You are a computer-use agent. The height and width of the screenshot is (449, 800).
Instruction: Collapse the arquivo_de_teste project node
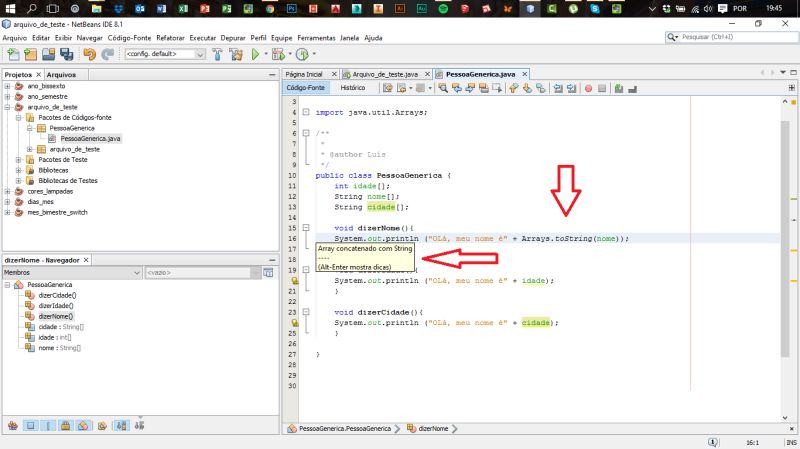(8, 107)
